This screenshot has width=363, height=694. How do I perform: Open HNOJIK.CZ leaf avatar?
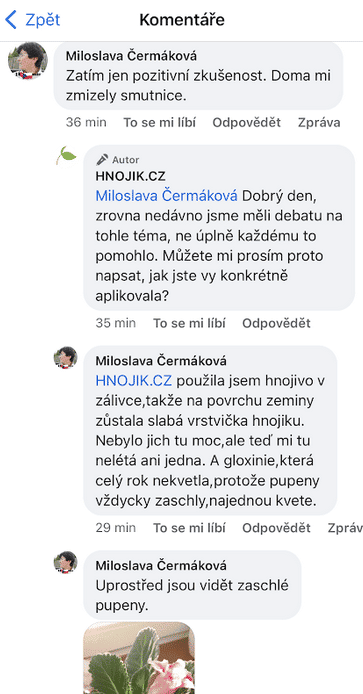(x=66, y=156)
